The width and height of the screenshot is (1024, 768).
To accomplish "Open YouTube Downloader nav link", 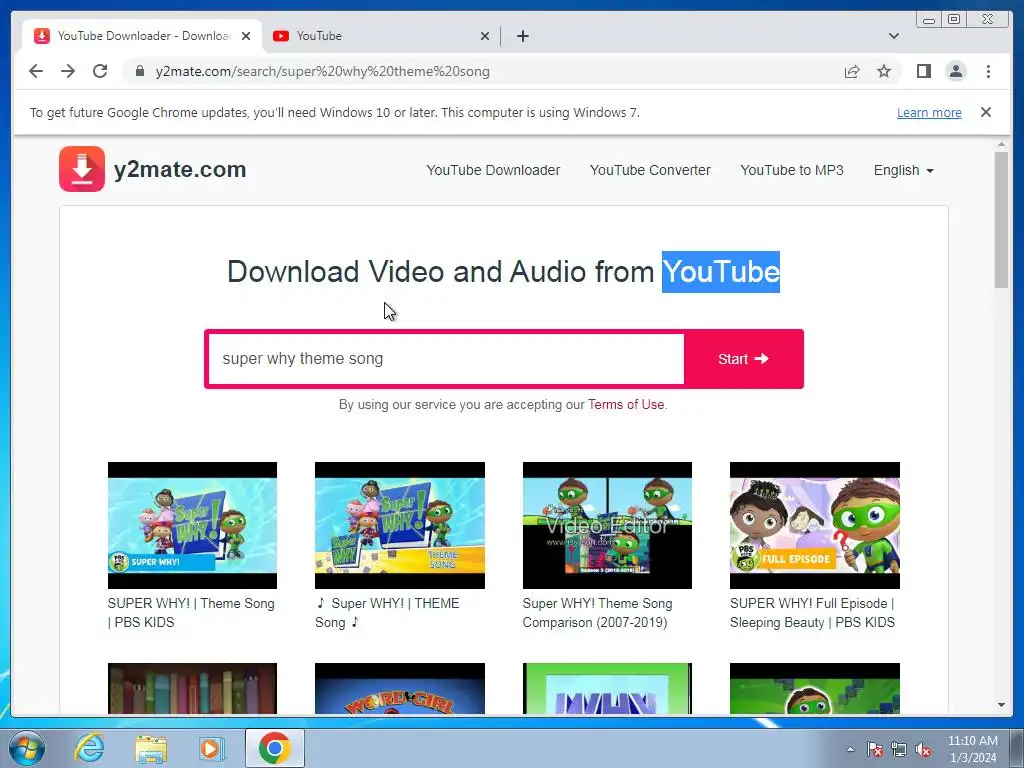I will click(493, 170).
